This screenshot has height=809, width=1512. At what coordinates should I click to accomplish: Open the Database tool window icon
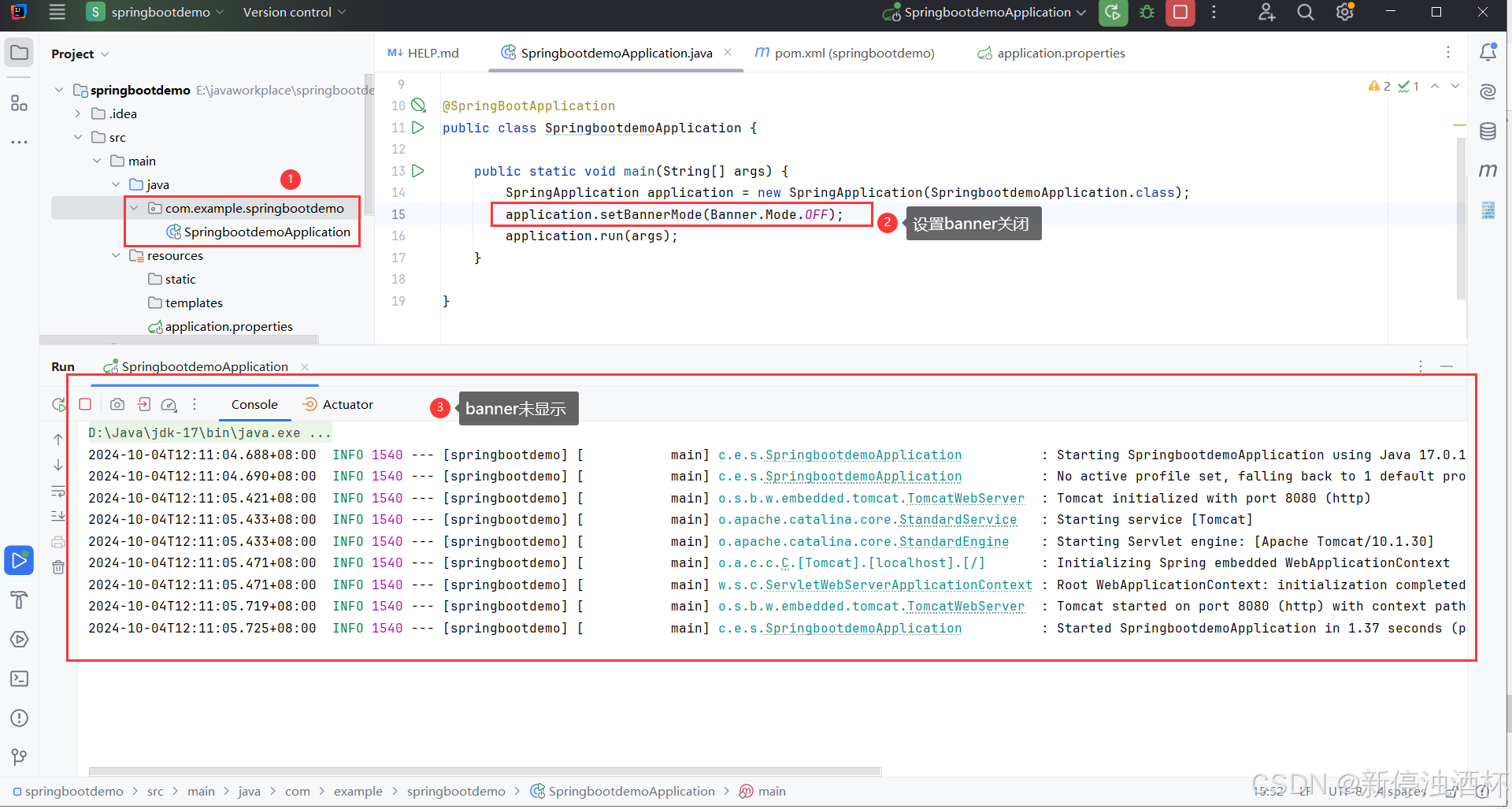[1488, 131]
